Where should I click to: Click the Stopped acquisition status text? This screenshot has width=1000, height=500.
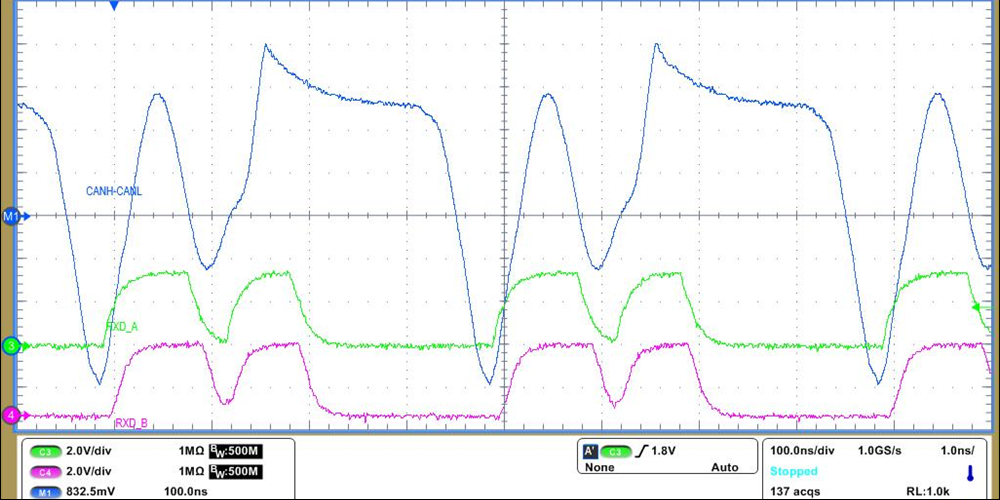point(793,471)
